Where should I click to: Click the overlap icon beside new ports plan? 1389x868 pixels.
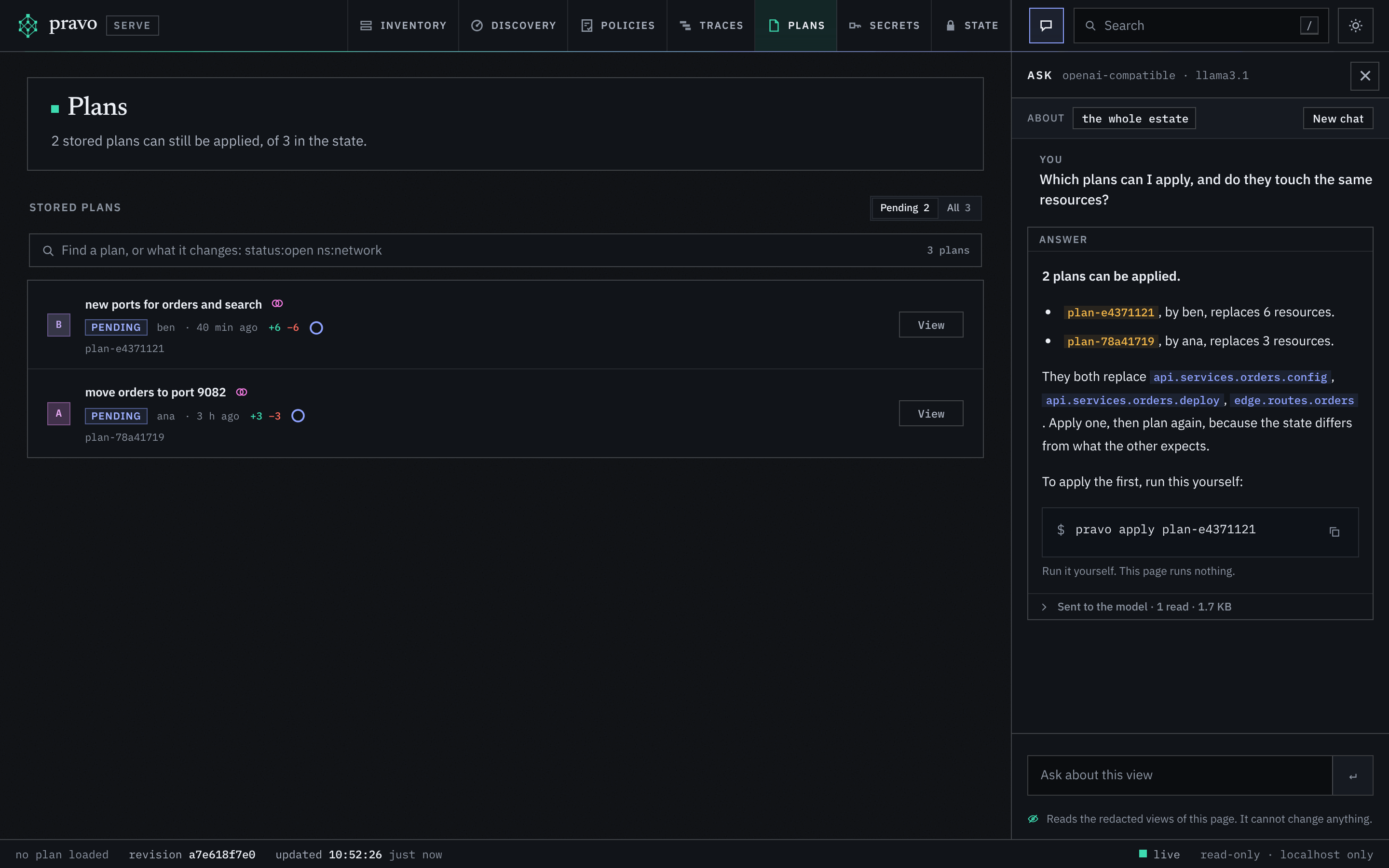(x=277, y=304)
